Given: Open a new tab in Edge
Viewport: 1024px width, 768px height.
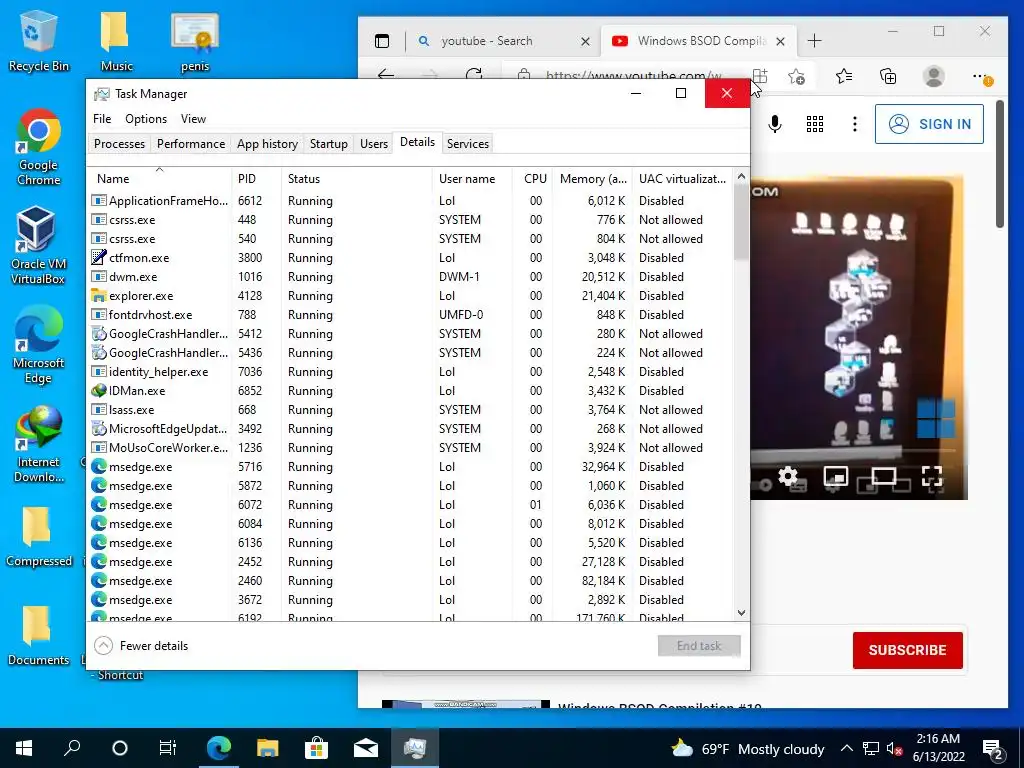Looking at the screenshot, I should (x=814, y=41).
